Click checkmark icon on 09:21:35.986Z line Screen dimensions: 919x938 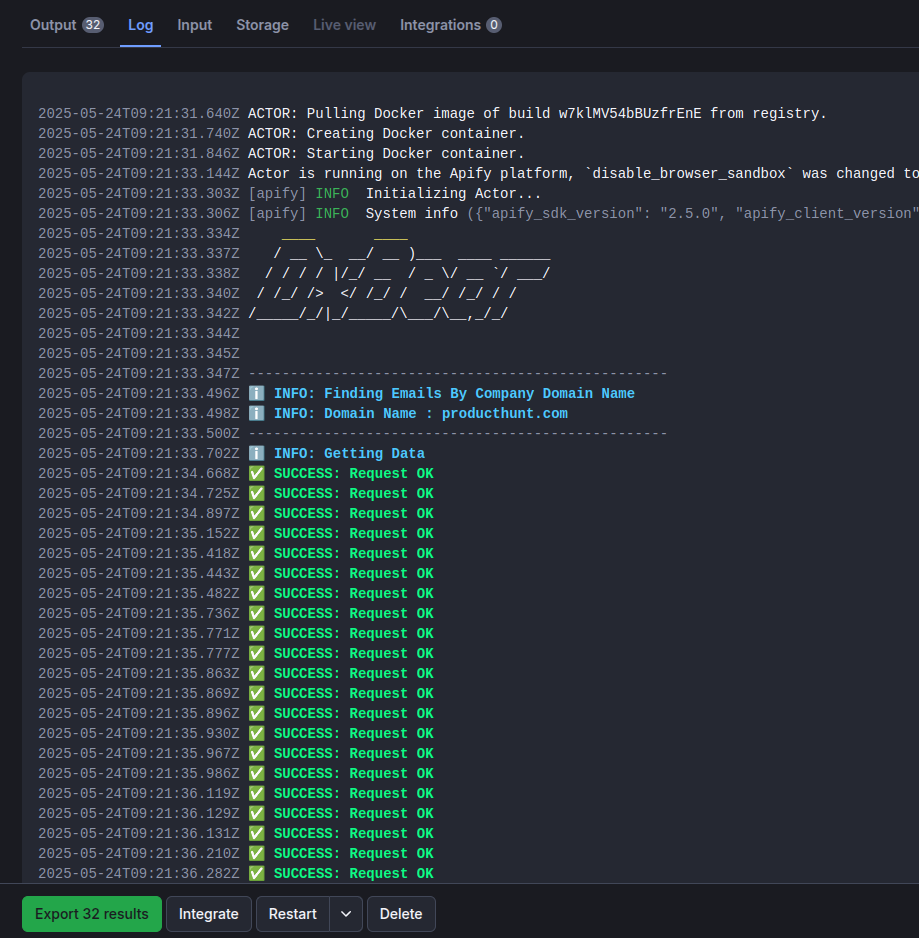(x=257, y=773)
